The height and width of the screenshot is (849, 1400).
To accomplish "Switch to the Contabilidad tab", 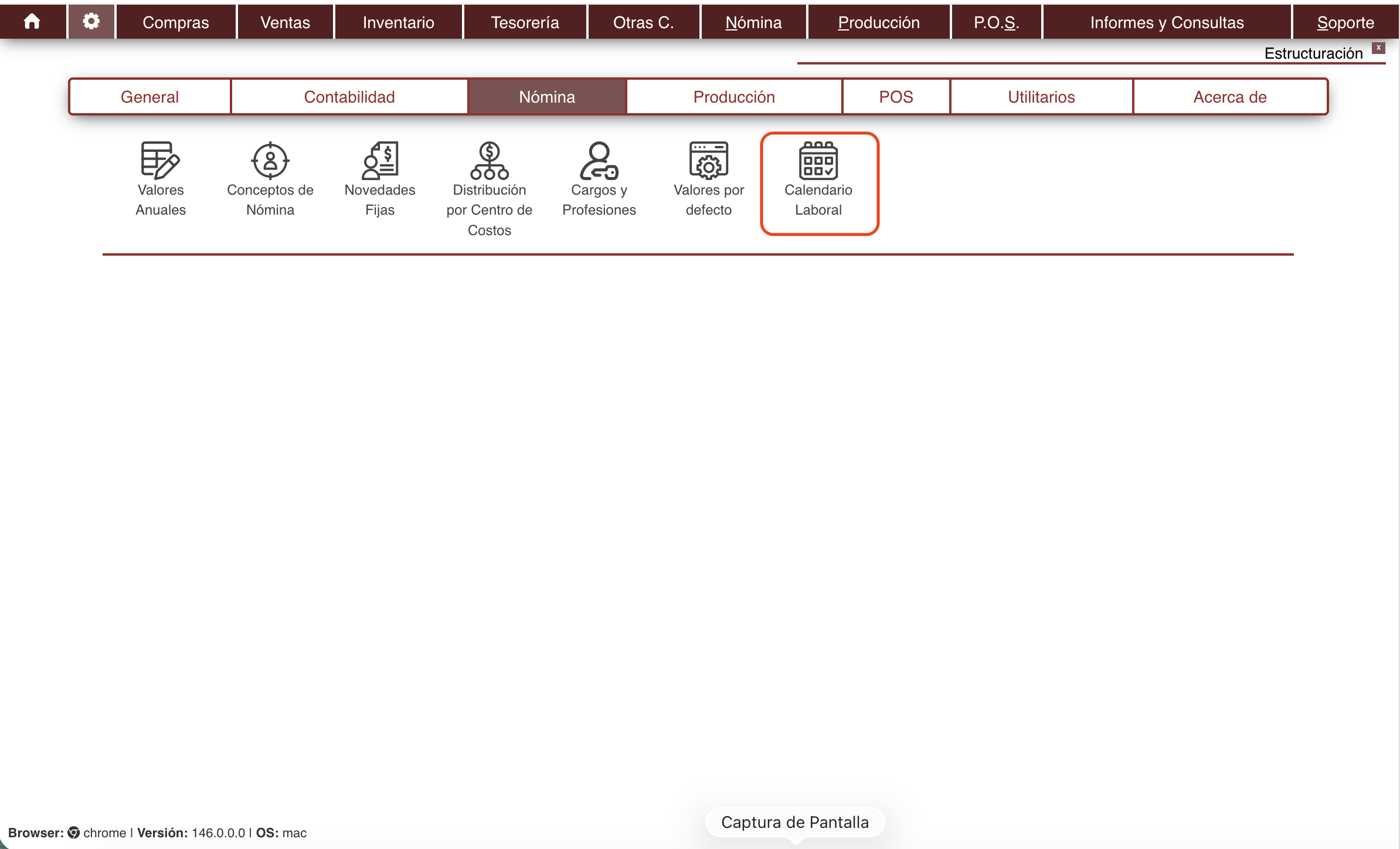I will coord(349,97).
